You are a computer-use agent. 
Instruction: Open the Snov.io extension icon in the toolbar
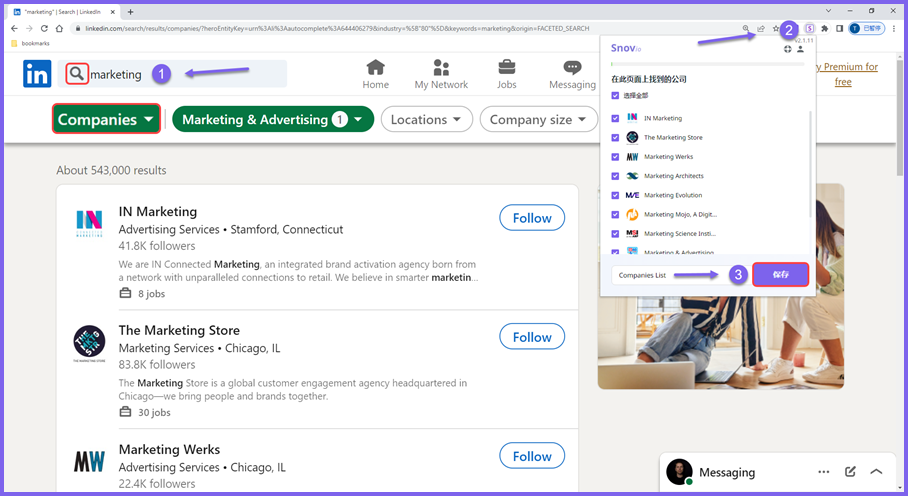click(x=810, y=28)
